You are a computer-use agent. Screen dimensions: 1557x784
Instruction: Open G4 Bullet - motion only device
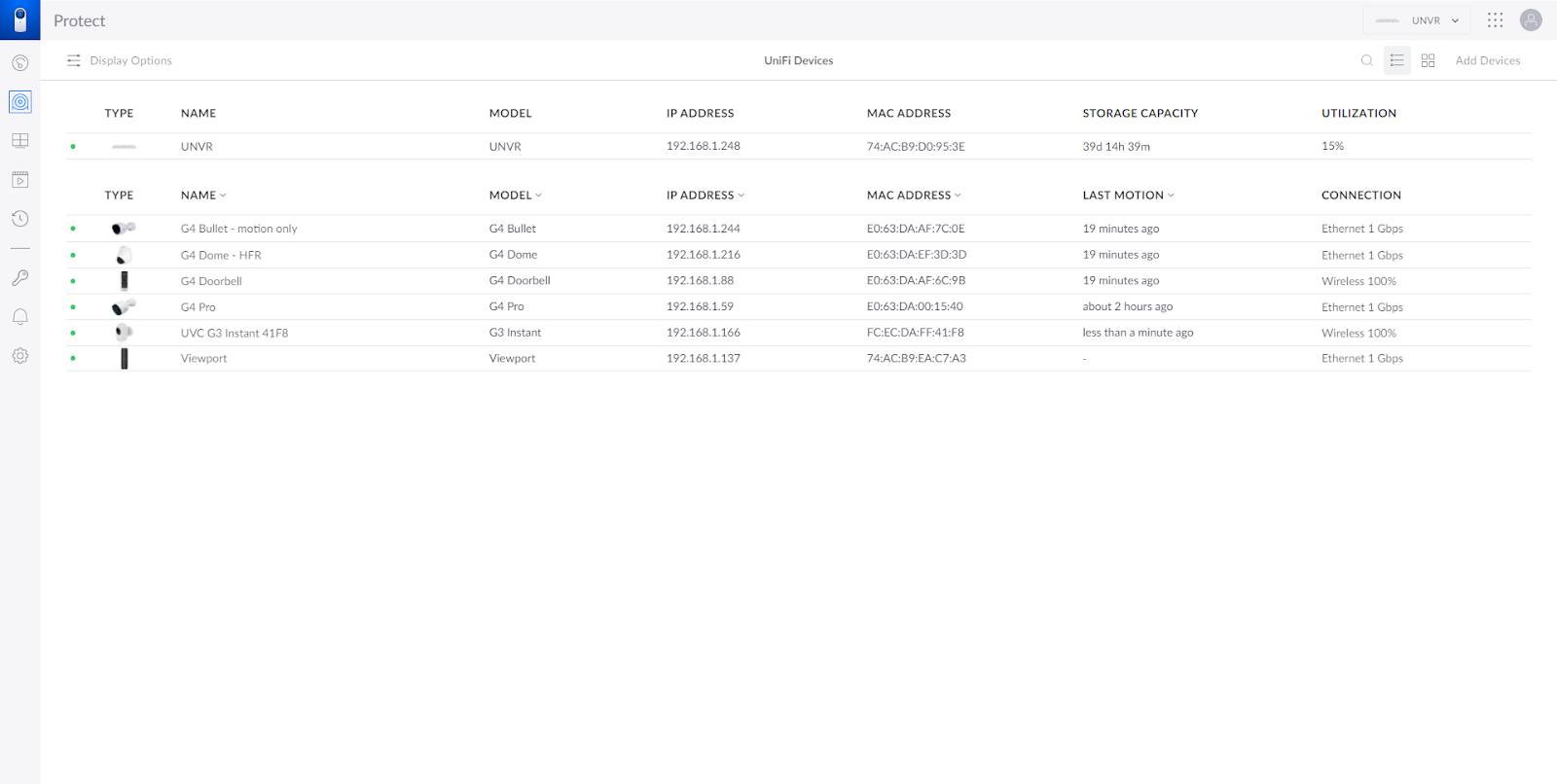(x=238, y=229)
